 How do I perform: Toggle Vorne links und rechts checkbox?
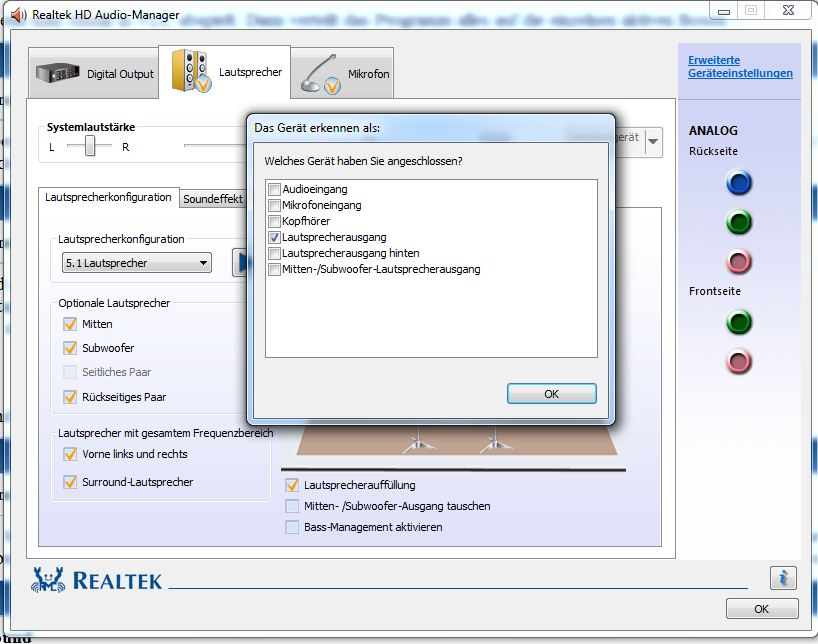70,454
